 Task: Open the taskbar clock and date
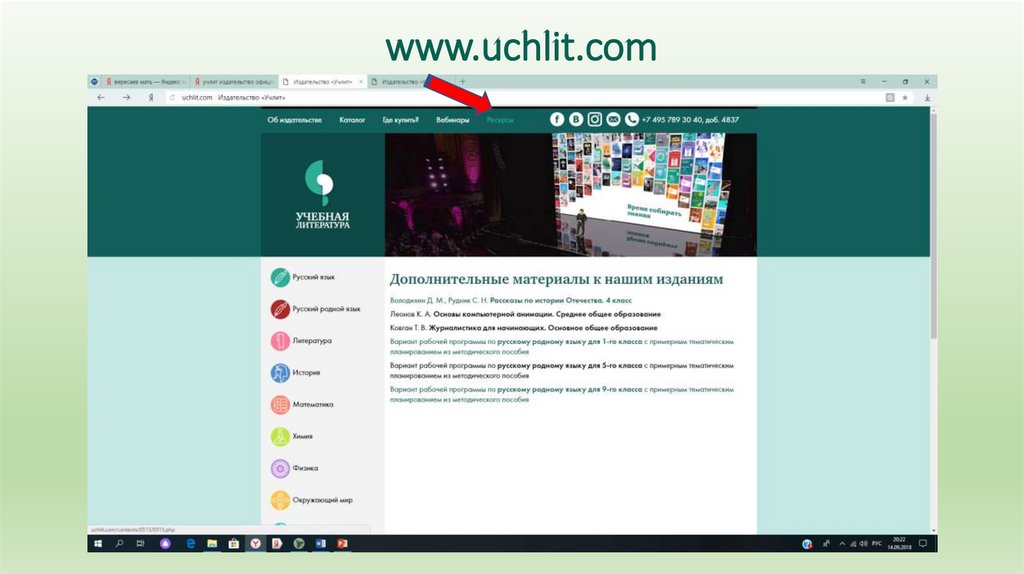pyautogui.click(x=900, y=543)
